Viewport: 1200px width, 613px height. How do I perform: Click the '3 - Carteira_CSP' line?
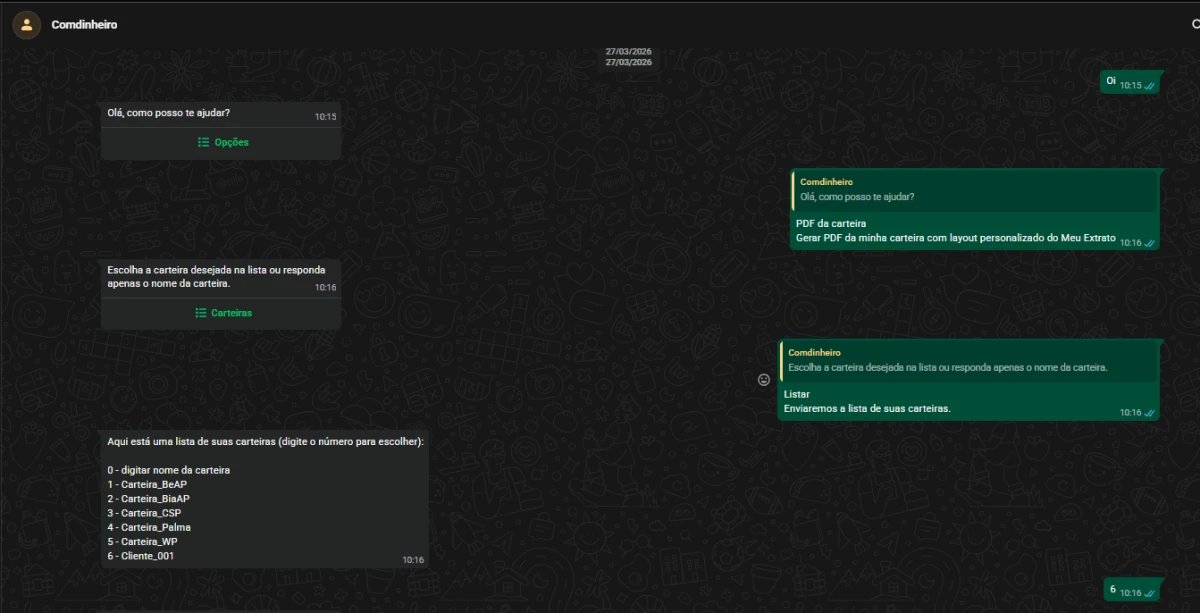point(144,513)
